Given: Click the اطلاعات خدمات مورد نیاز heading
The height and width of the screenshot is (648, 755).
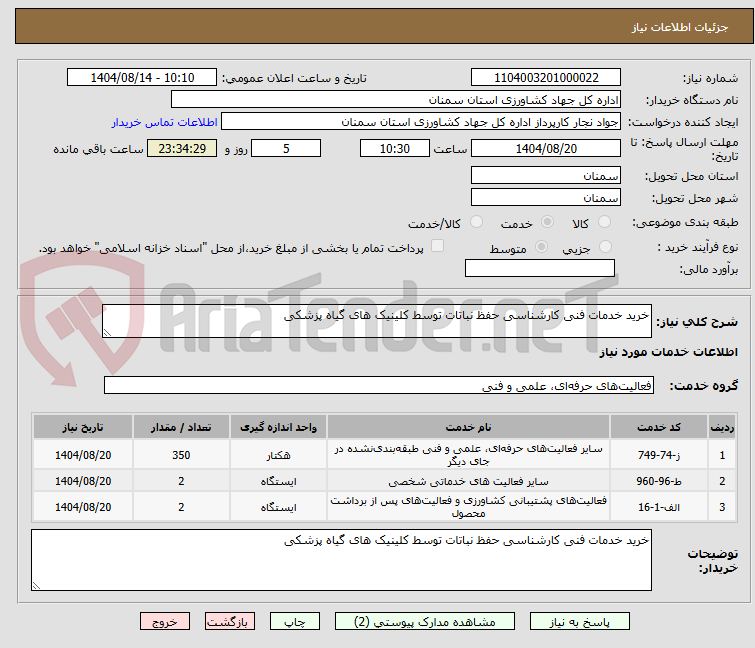Looking at the screenshot, I should (668, 352).
